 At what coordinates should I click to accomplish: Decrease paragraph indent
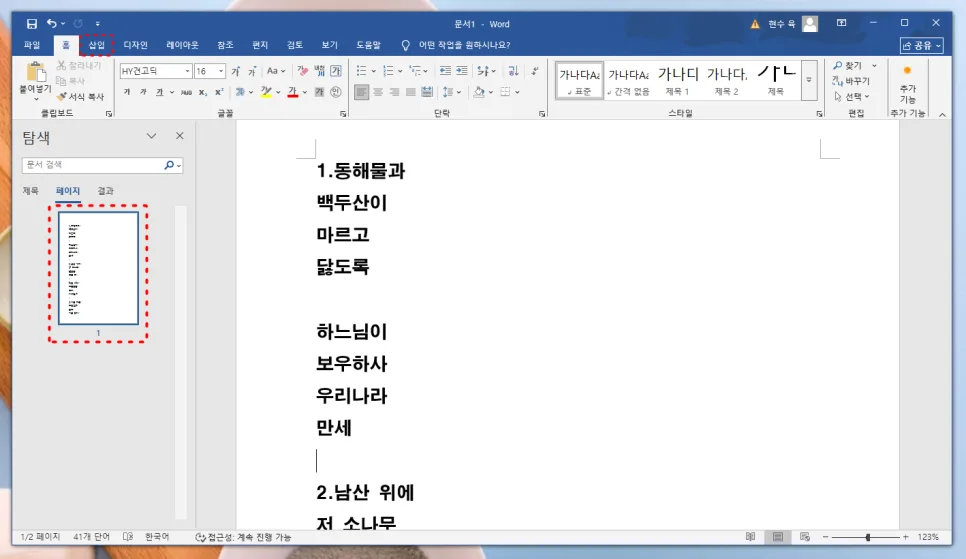click(x=445, y=71)
